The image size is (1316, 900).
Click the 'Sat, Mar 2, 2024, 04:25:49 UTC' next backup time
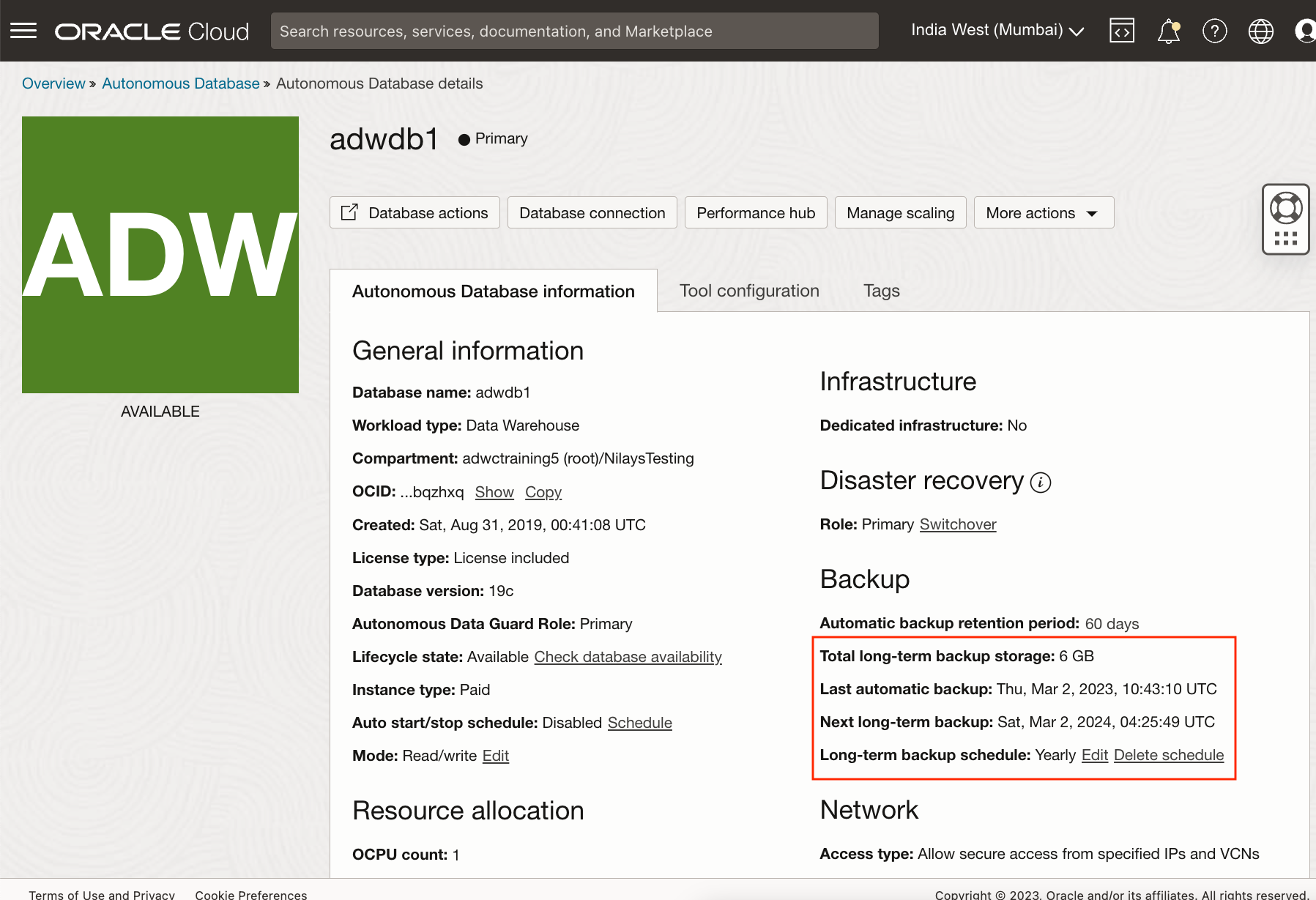pyautogui.click(x=1106, y=722)
